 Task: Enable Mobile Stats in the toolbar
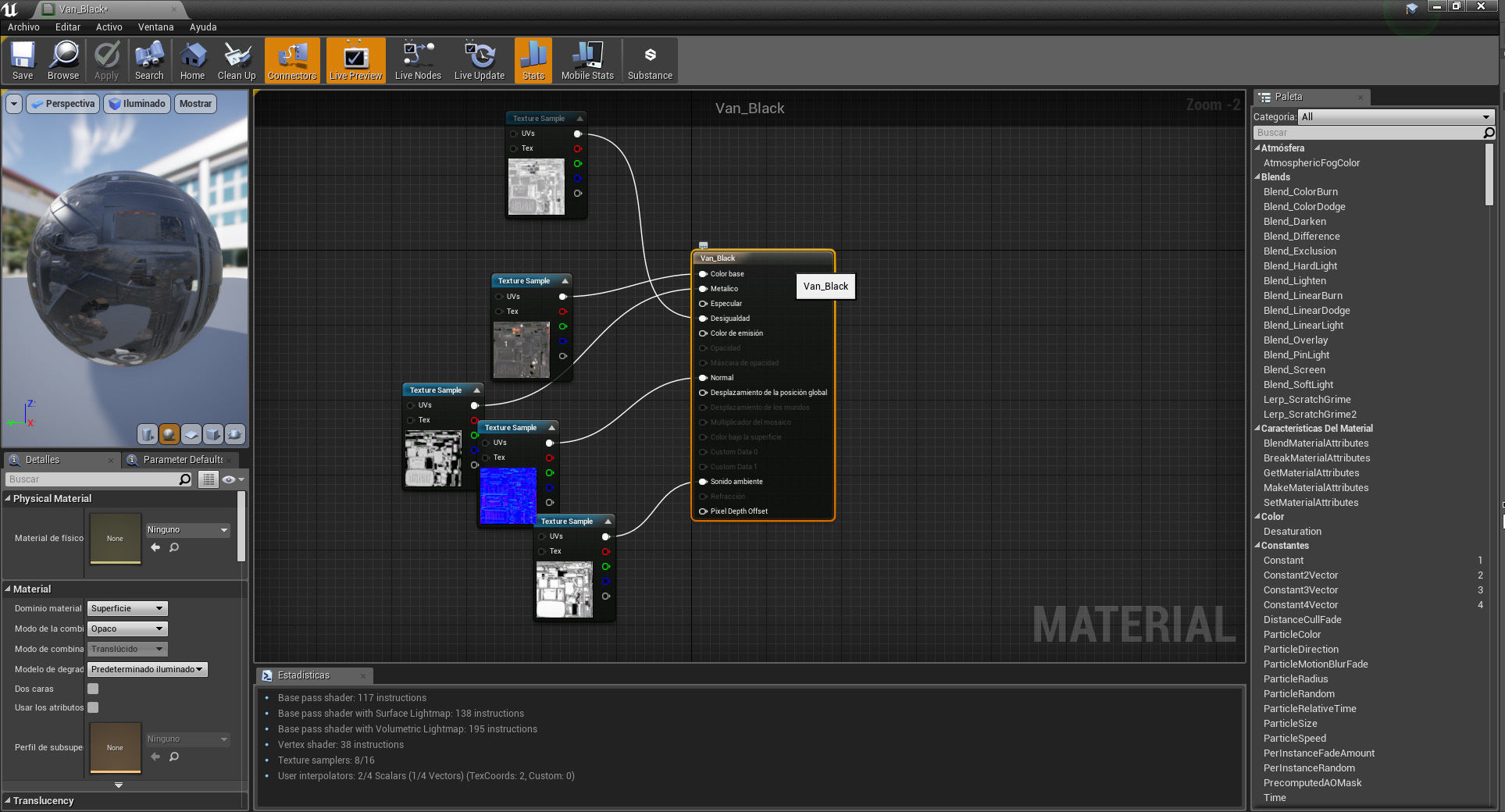click(x=587, y=61)
